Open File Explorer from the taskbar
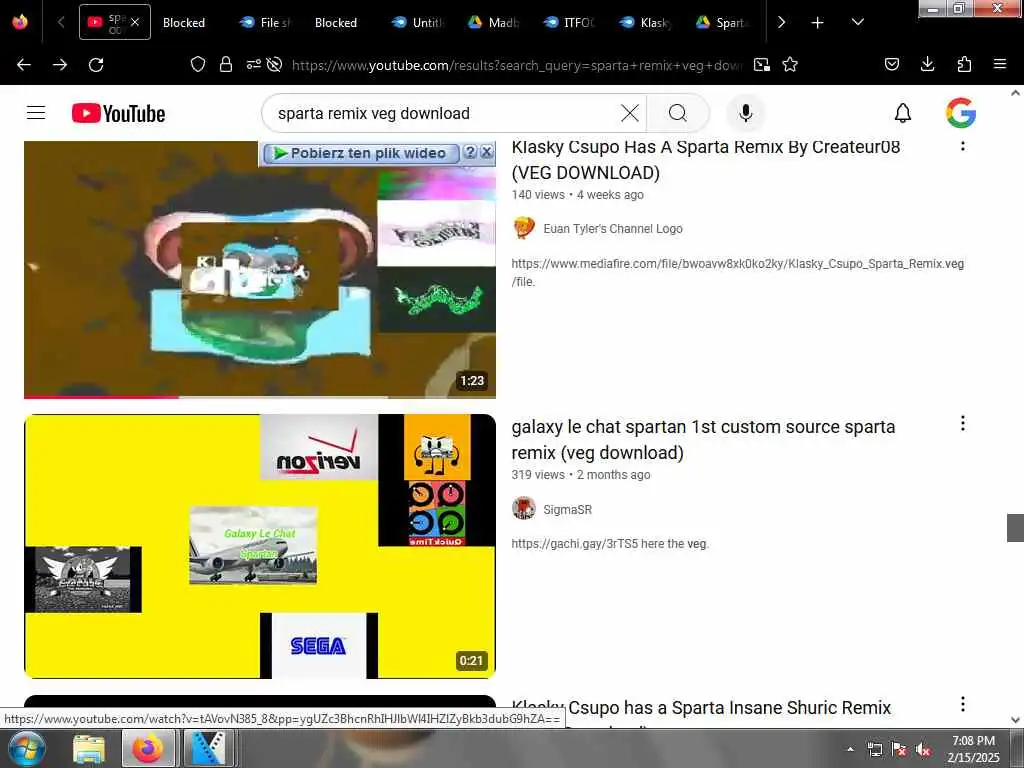Screen dimensions: 1024x768 pyautogui.click(x=89, y=748)
